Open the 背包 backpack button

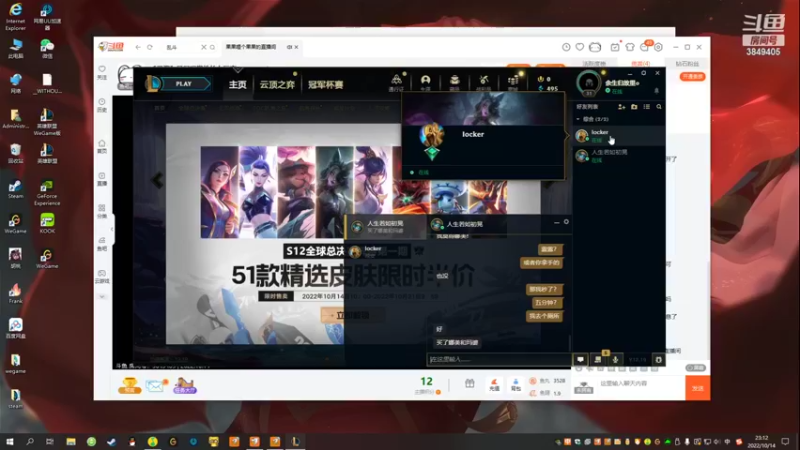click(516, 385)
